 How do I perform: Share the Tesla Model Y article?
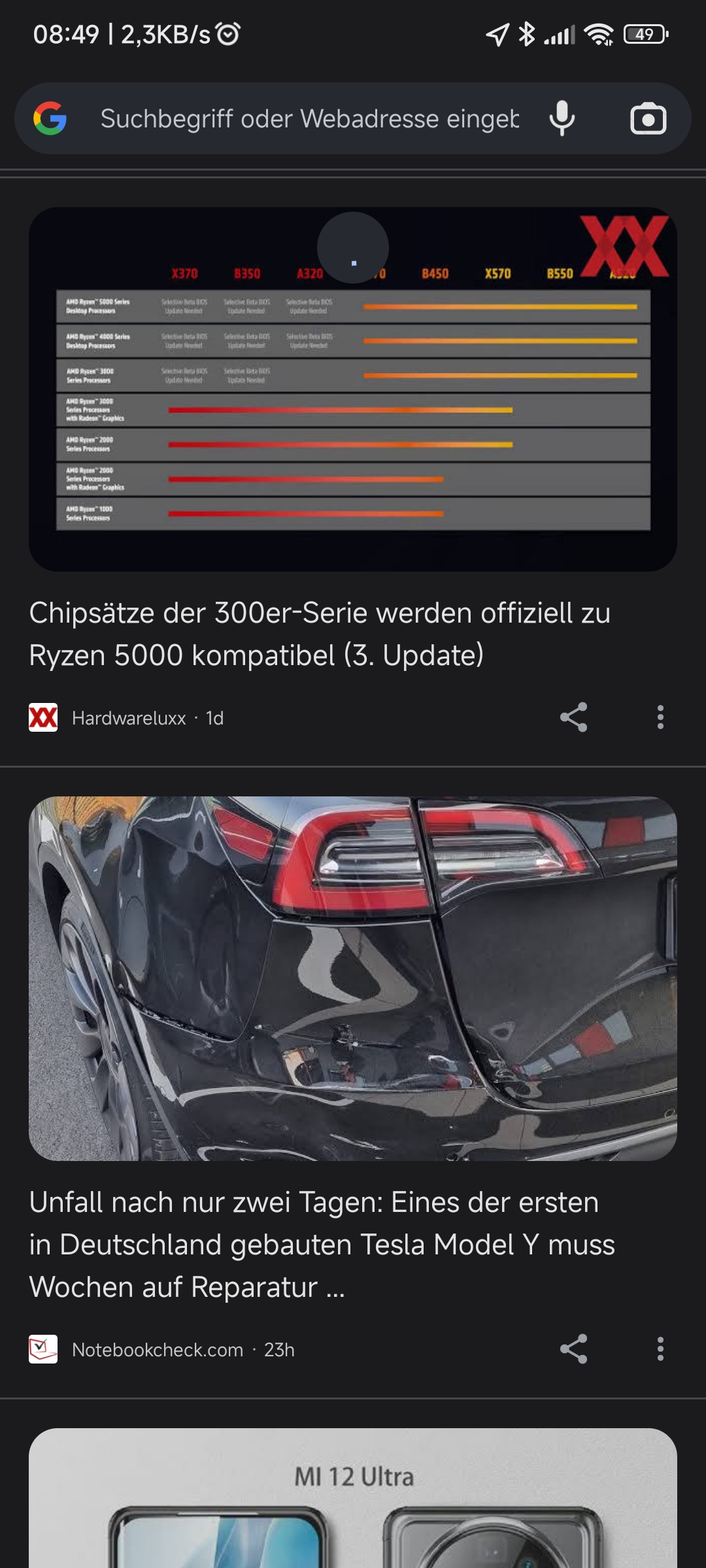point(573,1349)
